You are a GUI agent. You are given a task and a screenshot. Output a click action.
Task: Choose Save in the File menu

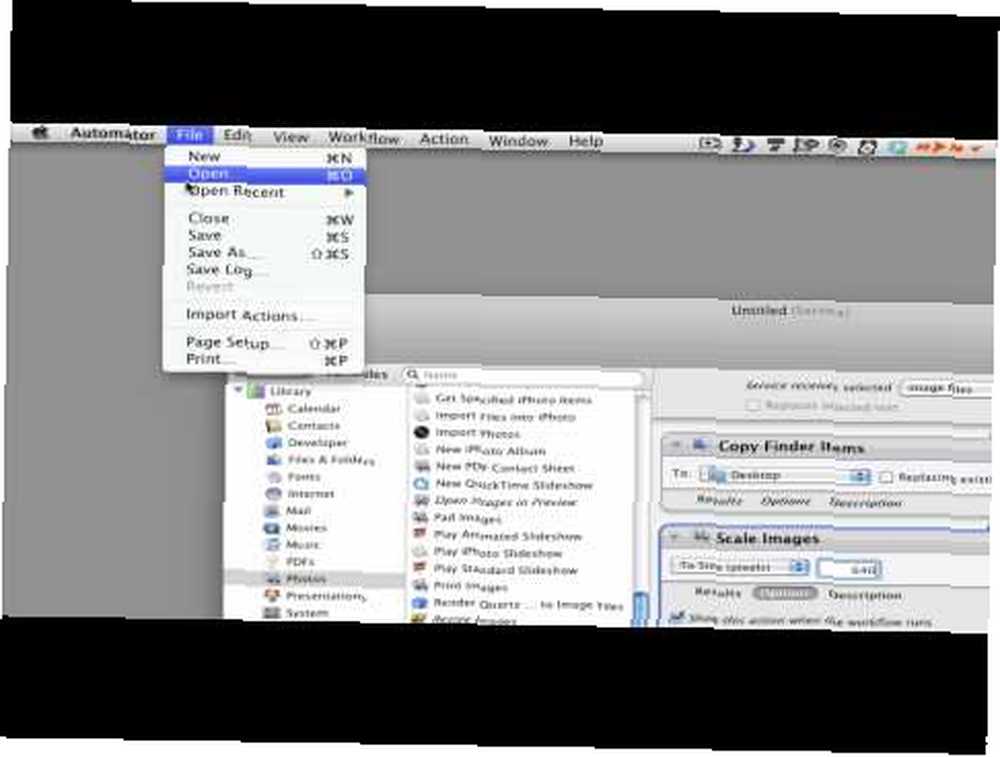pyautogui.click(x=265, y=236)
